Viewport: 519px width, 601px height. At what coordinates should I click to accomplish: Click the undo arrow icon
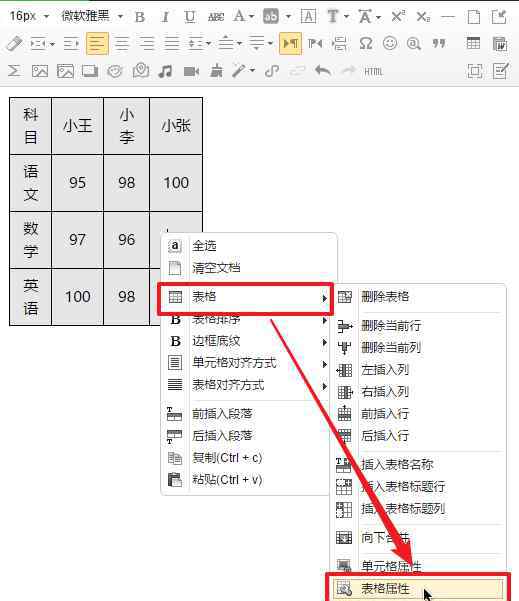(323, 71)
